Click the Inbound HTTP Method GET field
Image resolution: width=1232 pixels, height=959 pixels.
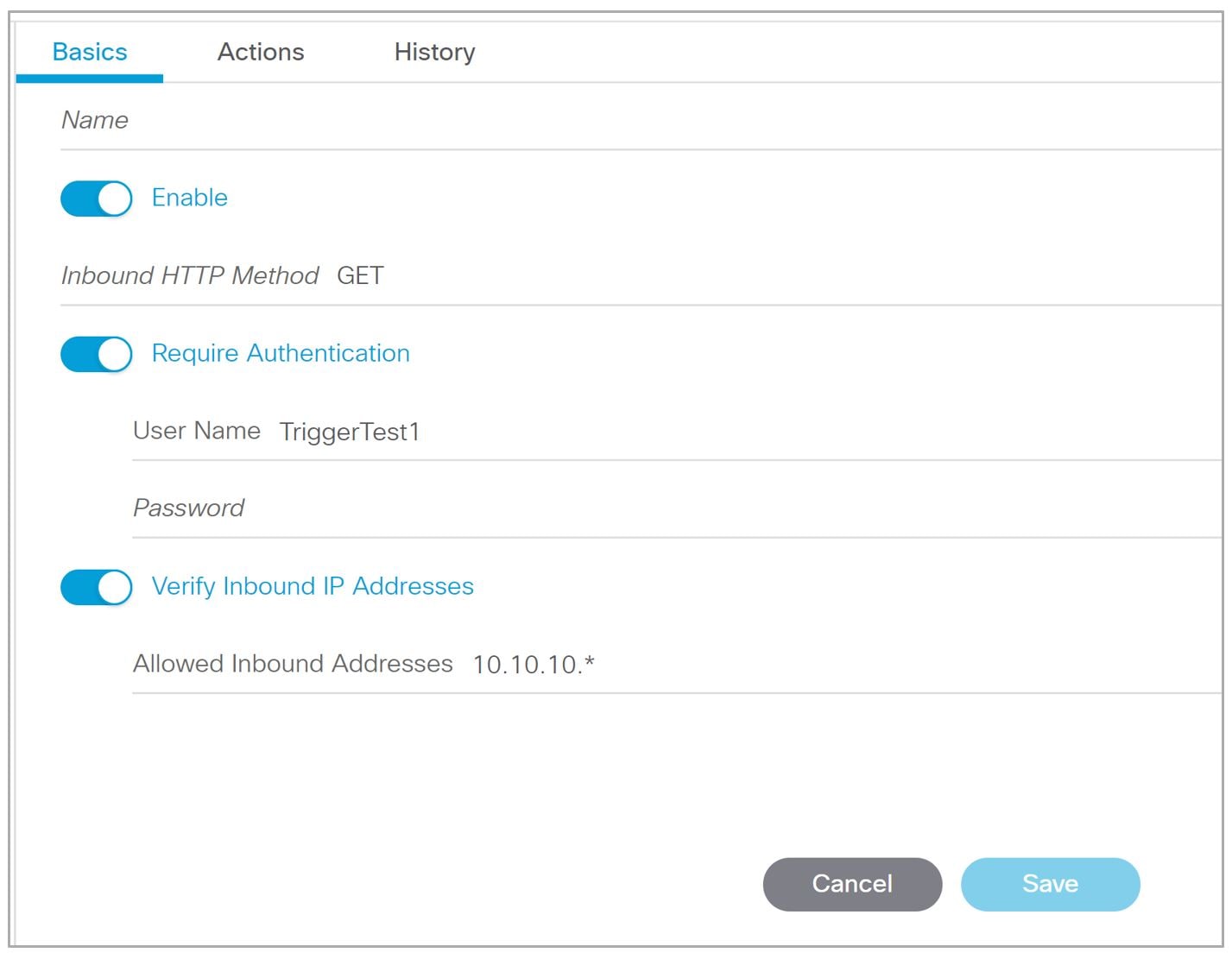[x=641, y=276]
